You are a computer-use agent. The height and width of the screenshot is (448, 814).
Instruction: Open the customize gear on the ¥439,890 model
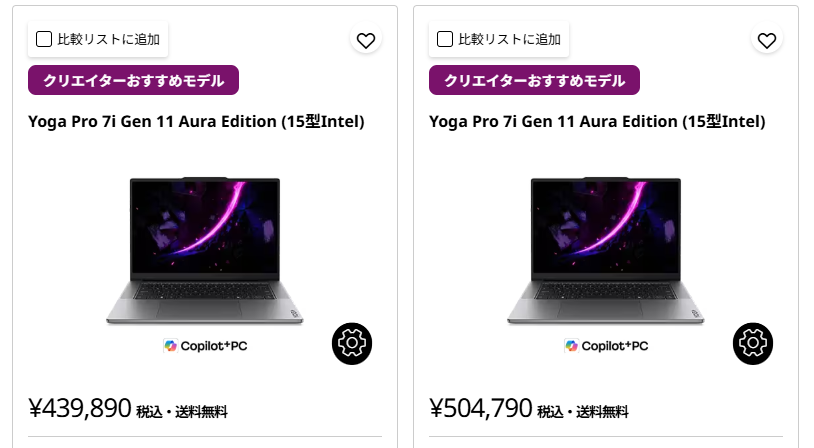click(x=352, y=344)
